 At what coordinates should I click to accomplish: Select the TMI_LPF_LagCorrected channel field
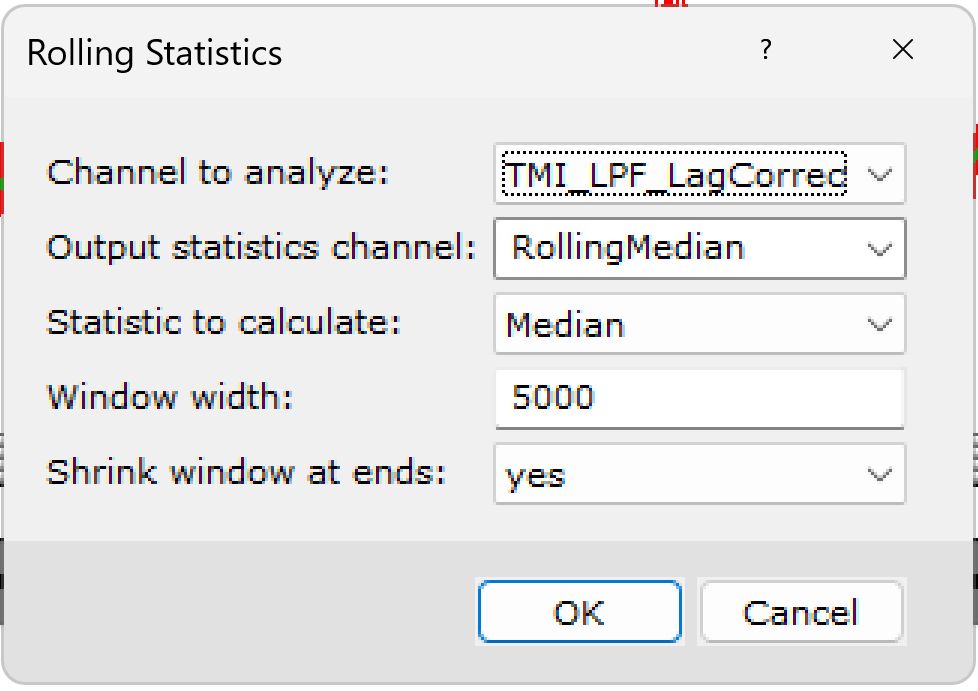coord(670,173)
